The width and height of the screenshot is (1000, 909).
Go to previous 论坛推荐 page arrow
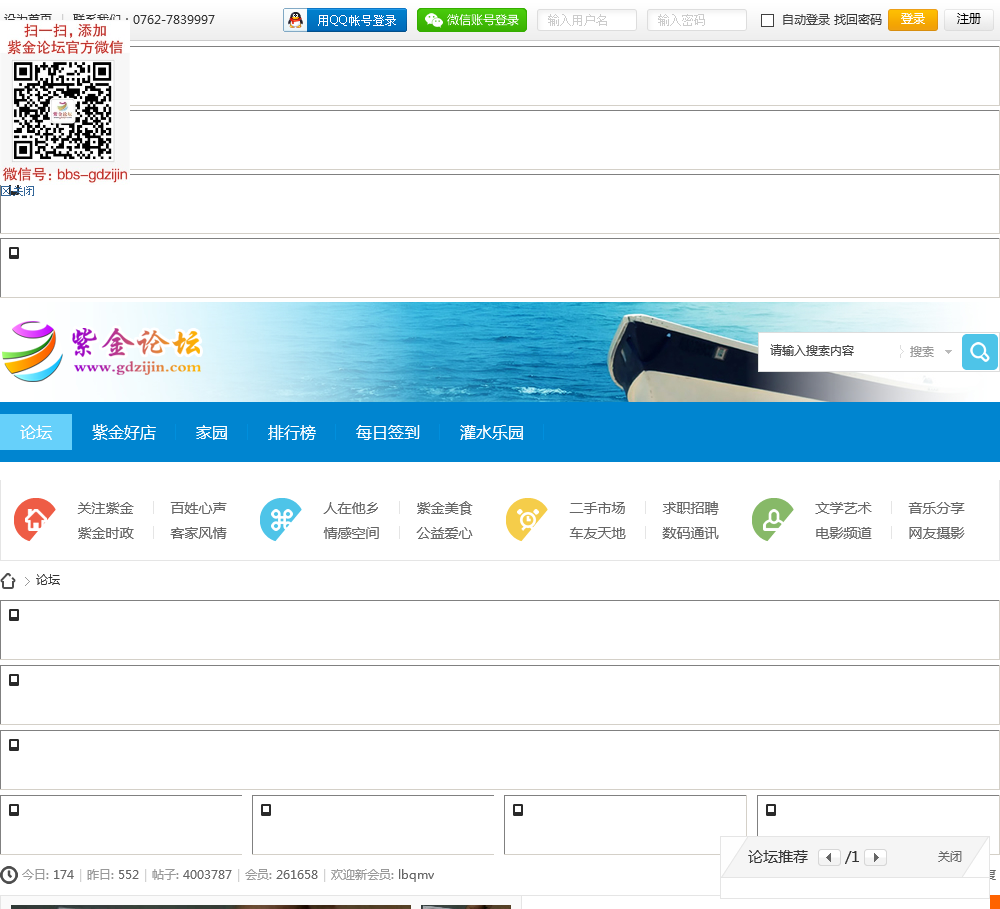tap(829, 857)
